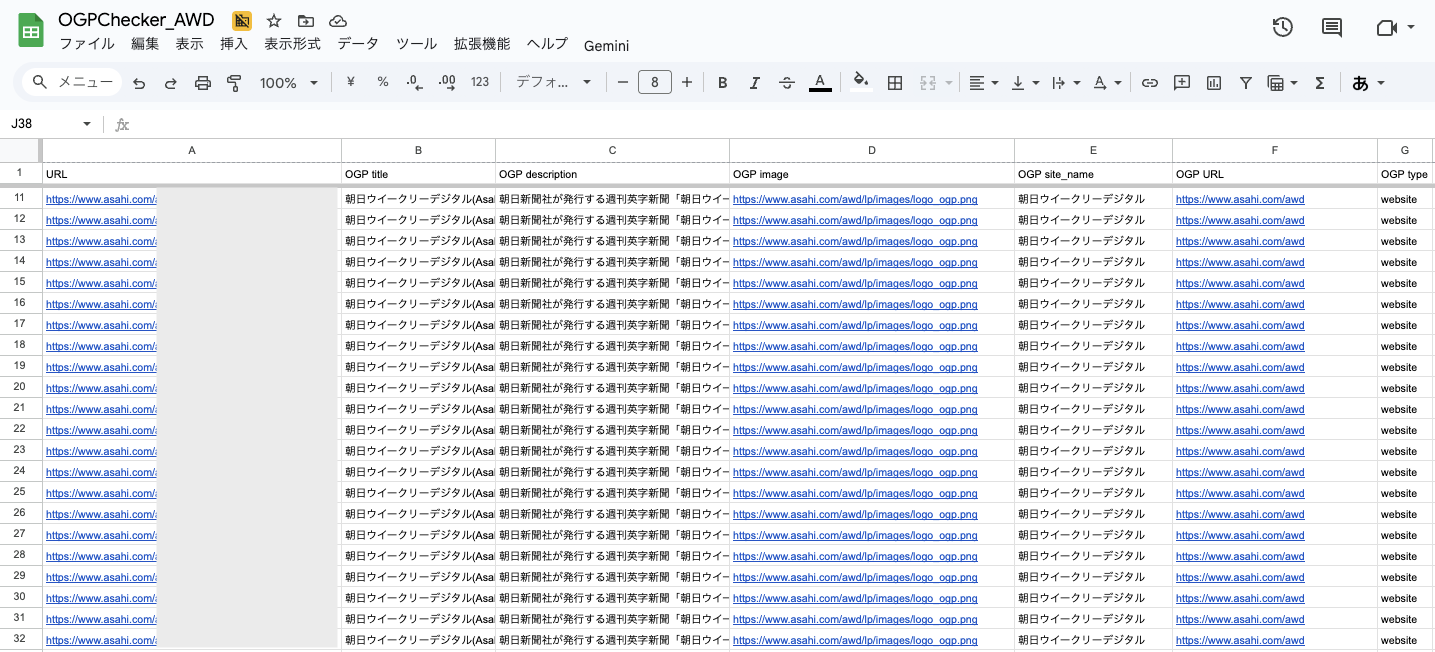The image size is (1435, 652).
Task: Insert a comment from toolbar
Action: point(1182,83)
